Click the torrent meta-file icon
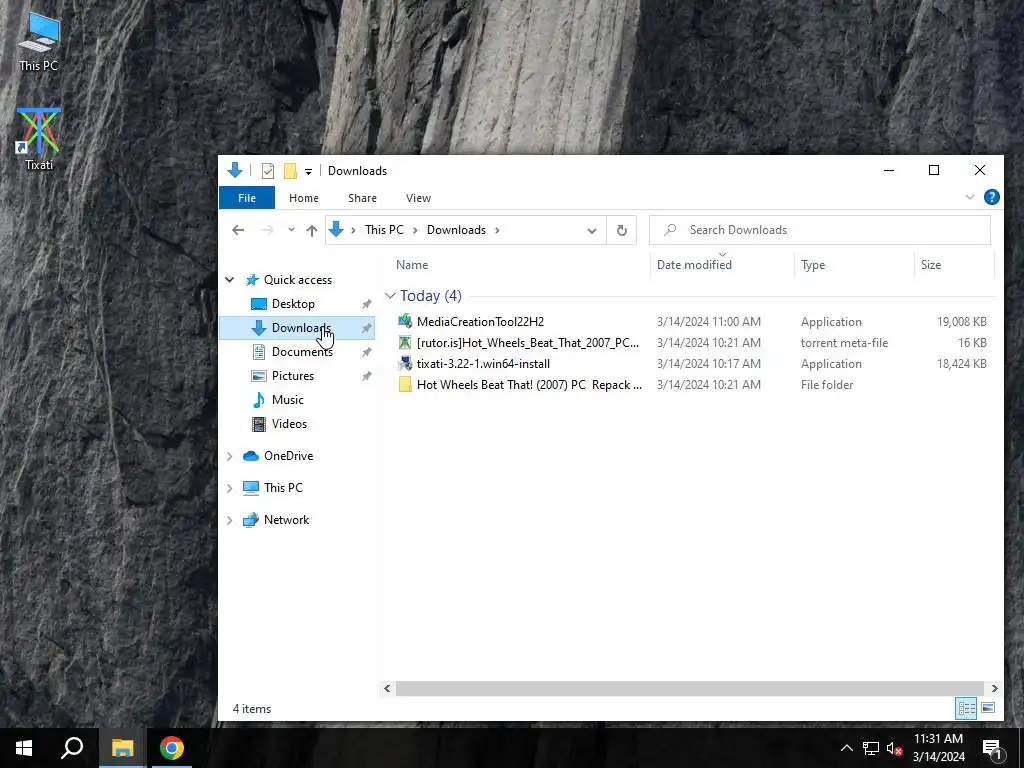The height and width of the screenshot is (768, 1024). [x=405, y=343]
